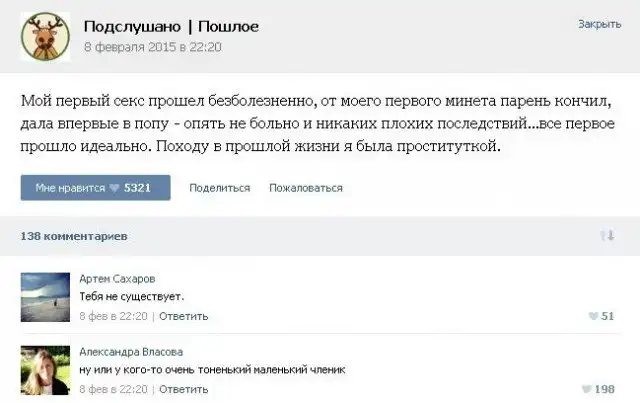Click the timestamp on Александра Власова's comment
The height and width of the screenshot is (403, 640).
pyautogui.click(x=113, y=389)
